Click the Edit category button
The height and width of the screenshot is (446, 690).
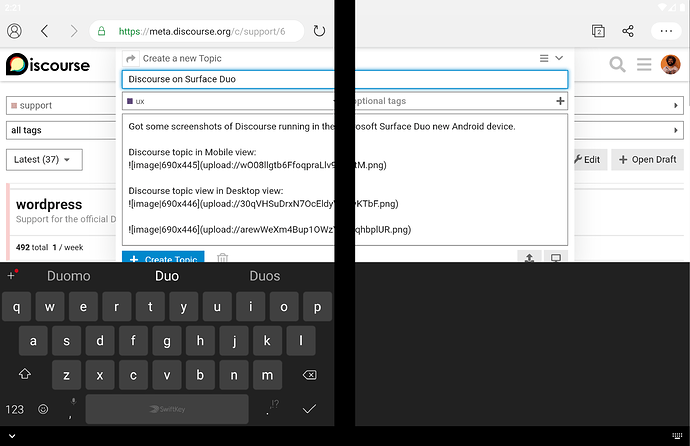tap(590, 160)
